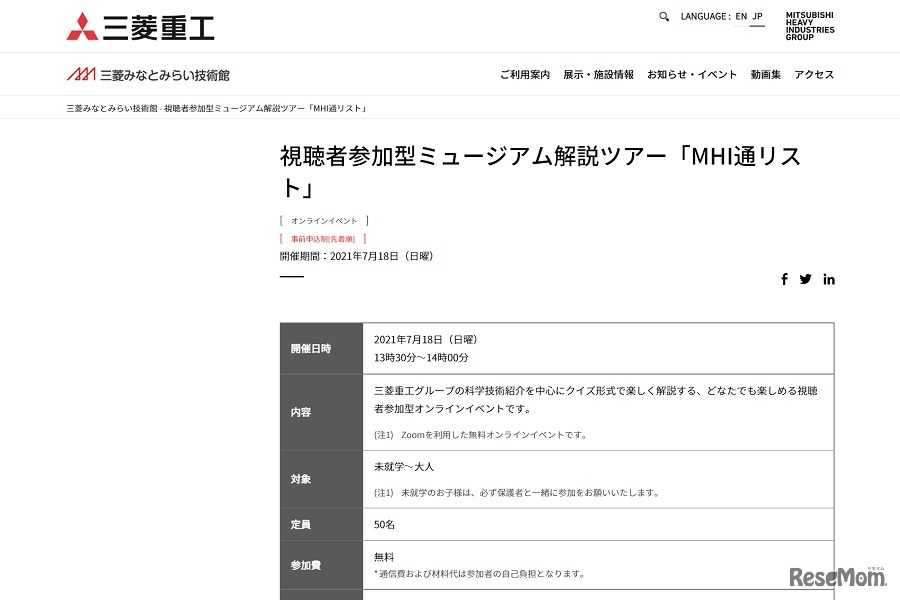Click the オンラインイベント tag

click(x=324, y=220)
